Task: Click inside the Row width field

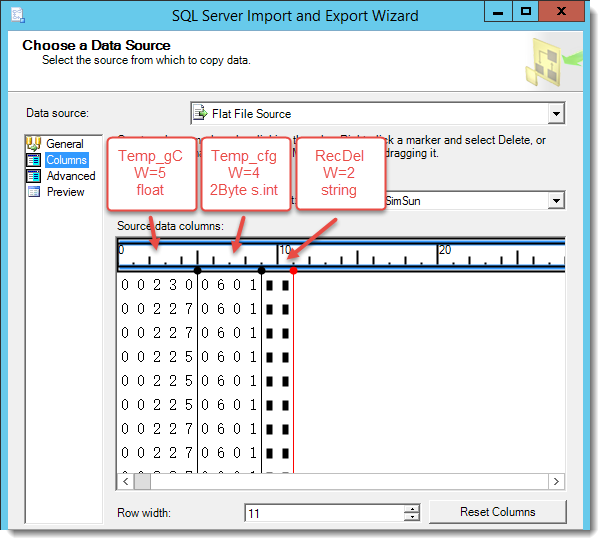Action: [x=323, y=513]
